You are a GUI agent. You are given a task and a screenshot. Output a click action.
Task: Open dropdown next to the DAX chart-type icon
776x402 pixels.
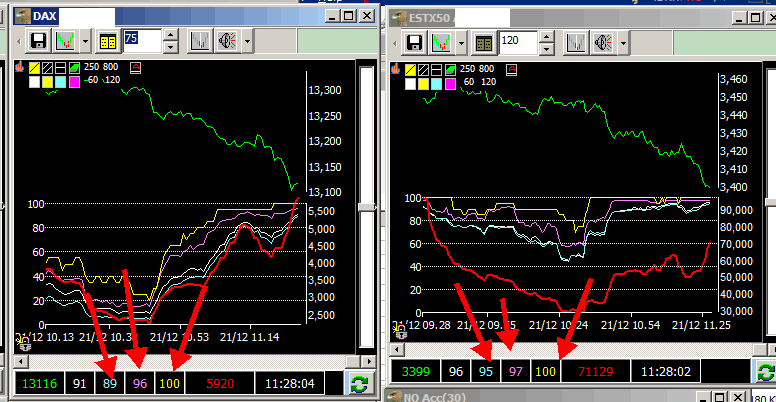[x=86, y=41]
